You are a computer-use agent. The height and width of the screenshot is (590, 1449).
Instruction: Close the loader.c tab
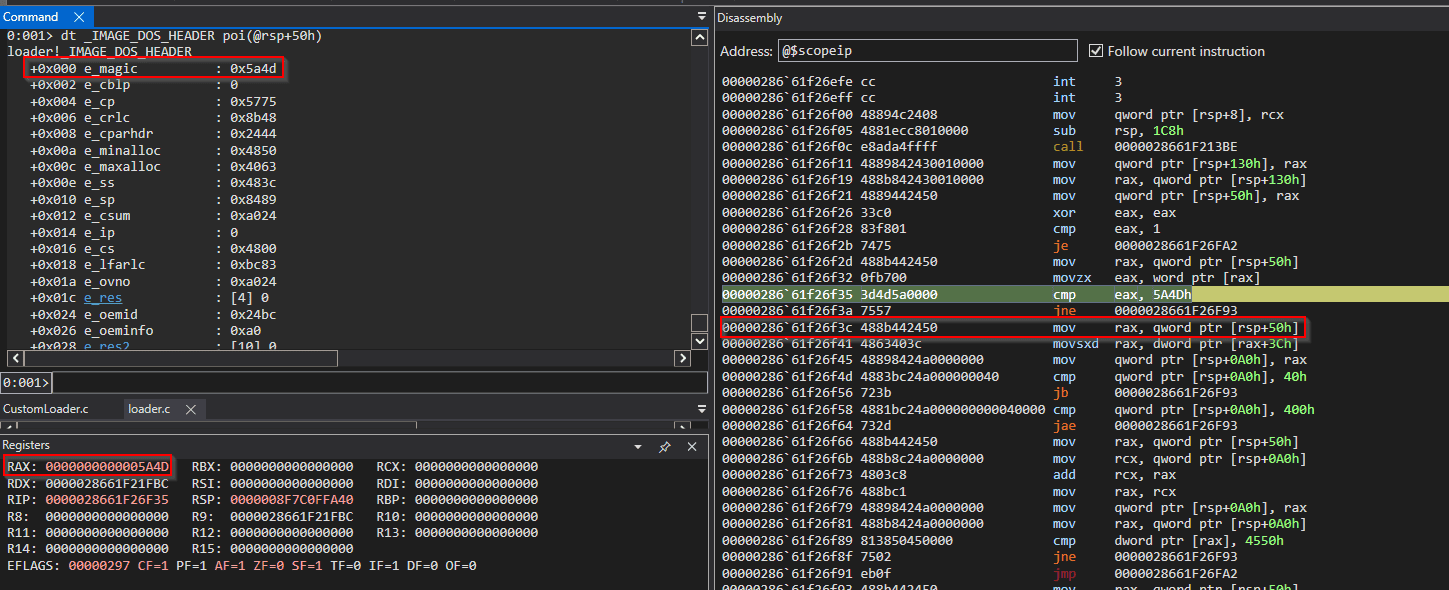[x=190, y=409]
